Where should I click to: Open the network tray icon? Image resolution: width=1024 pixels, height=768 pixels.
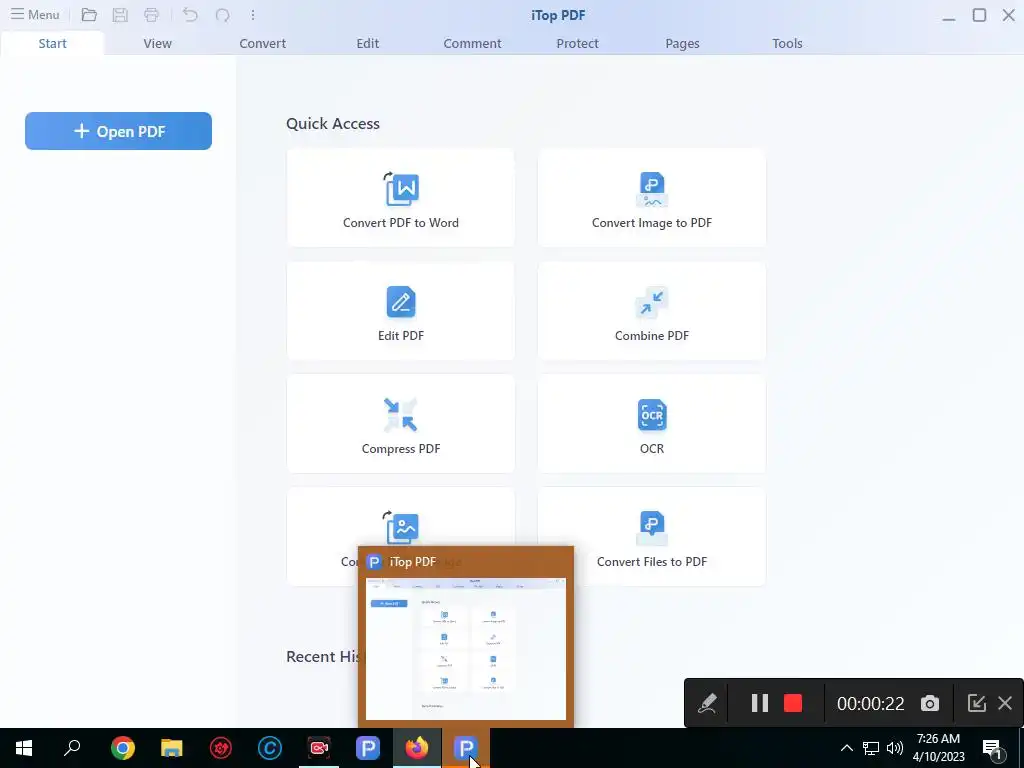click(871, 748)
